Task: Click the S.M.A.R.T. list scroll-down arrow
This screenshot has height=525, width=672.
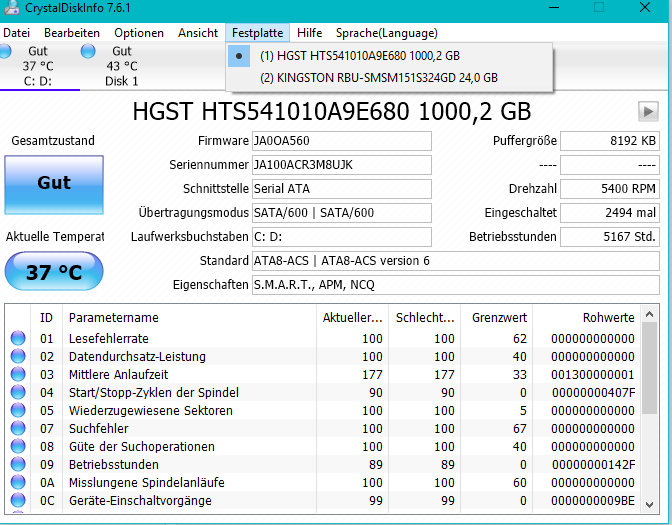Action: point(649,504)
